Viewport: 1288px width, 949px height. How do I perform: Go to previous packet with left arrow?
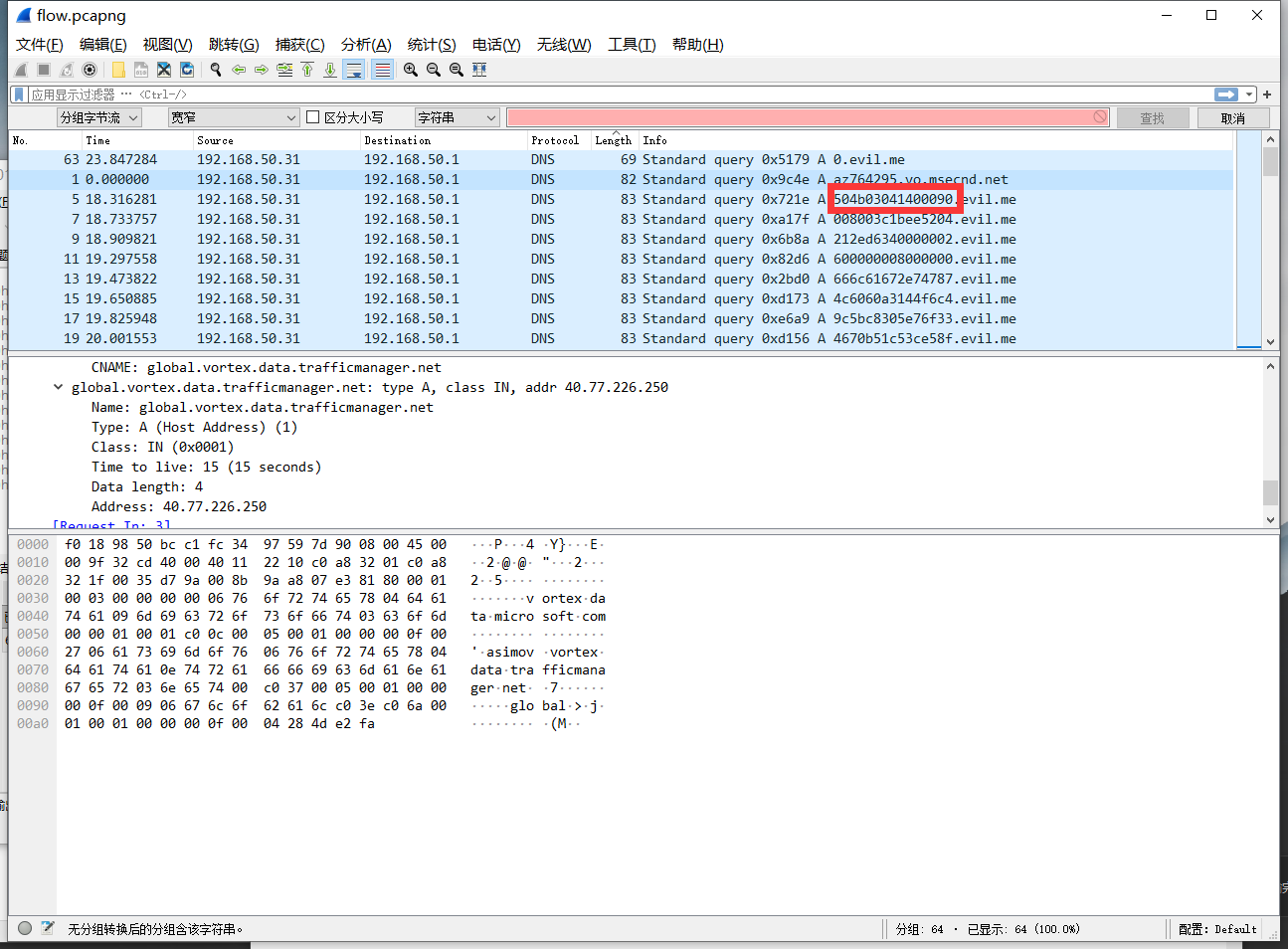tap(239, 70)
